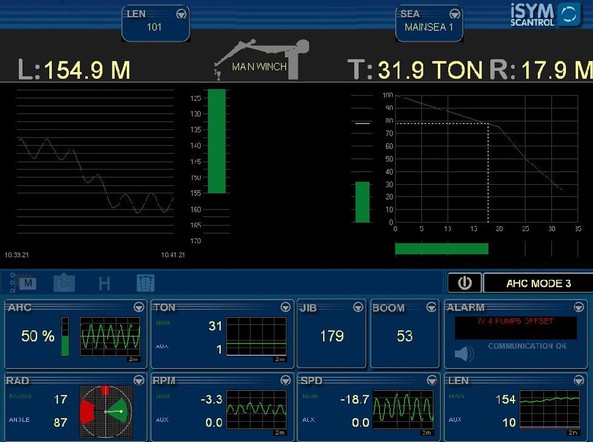593x442 pixels.
Task: Select the H toolbar icon
Action: click(104, 284)
